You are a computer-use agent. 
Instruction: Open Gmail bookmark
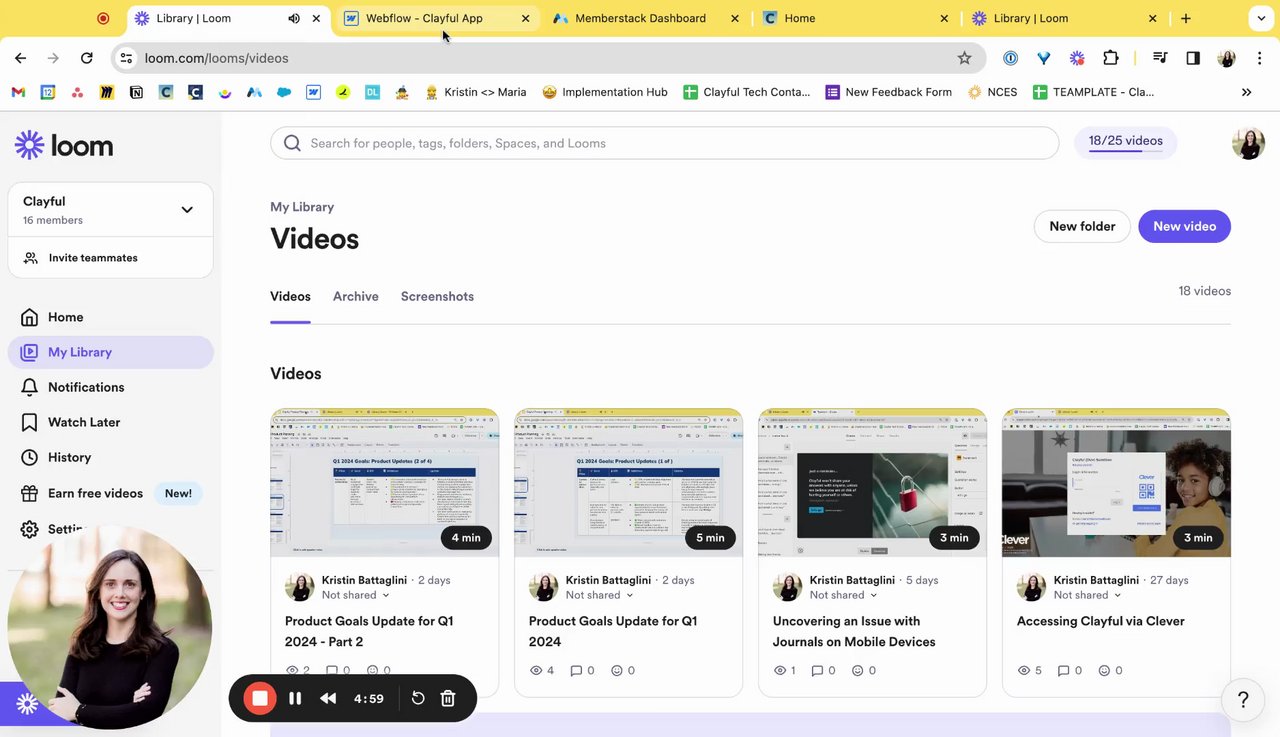pos(18,92)
